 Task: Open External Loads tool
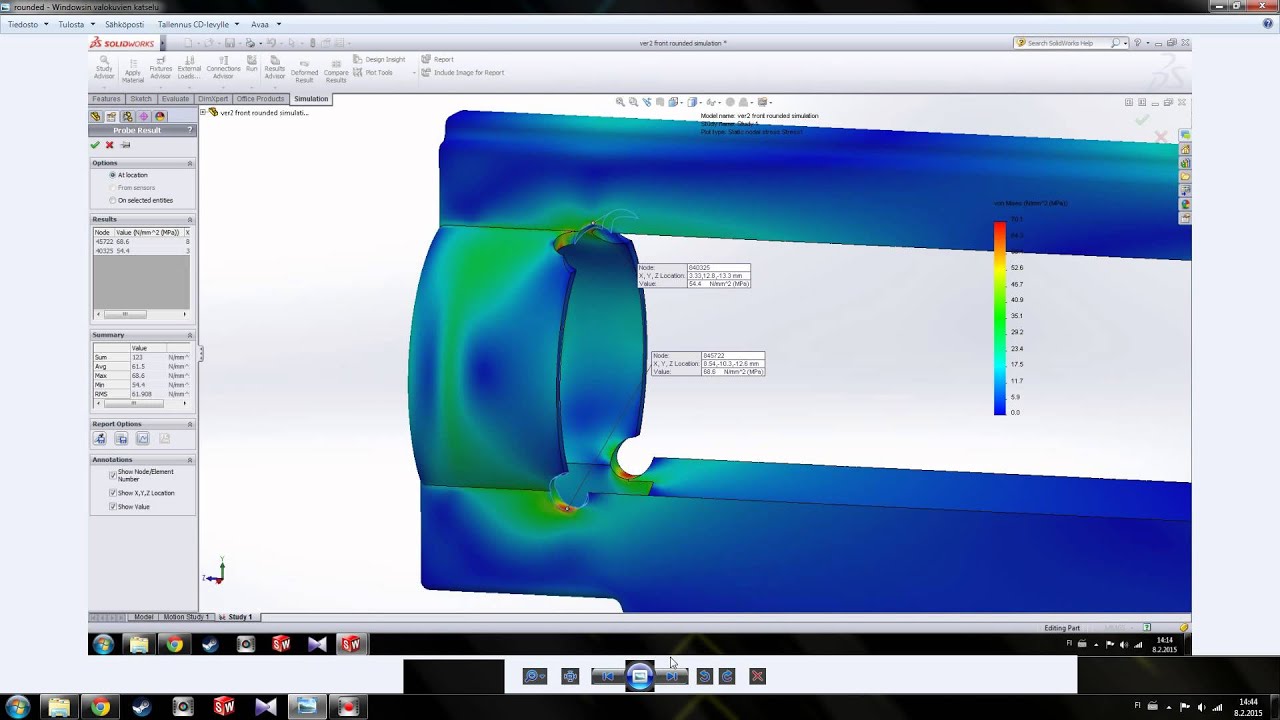[x=189, y=67]
